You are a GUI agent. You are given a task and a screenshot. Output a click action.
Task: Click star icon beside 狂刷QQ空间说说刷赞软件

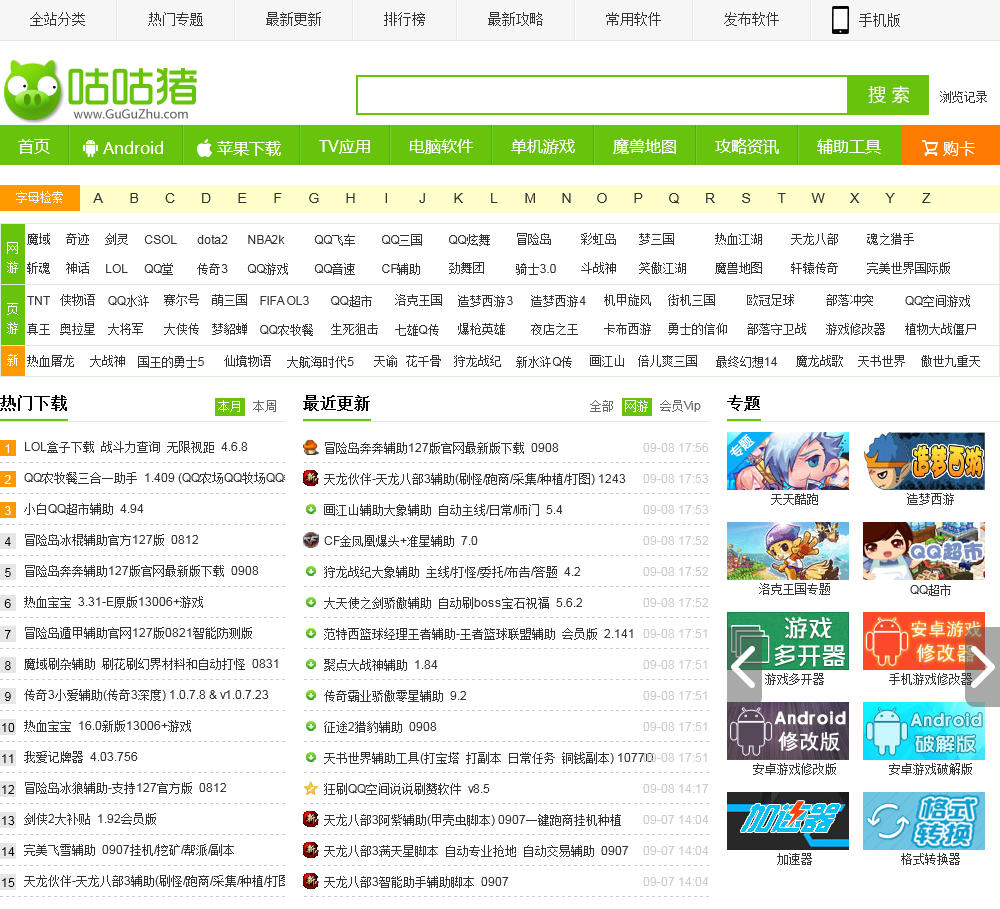click(311, 788)
